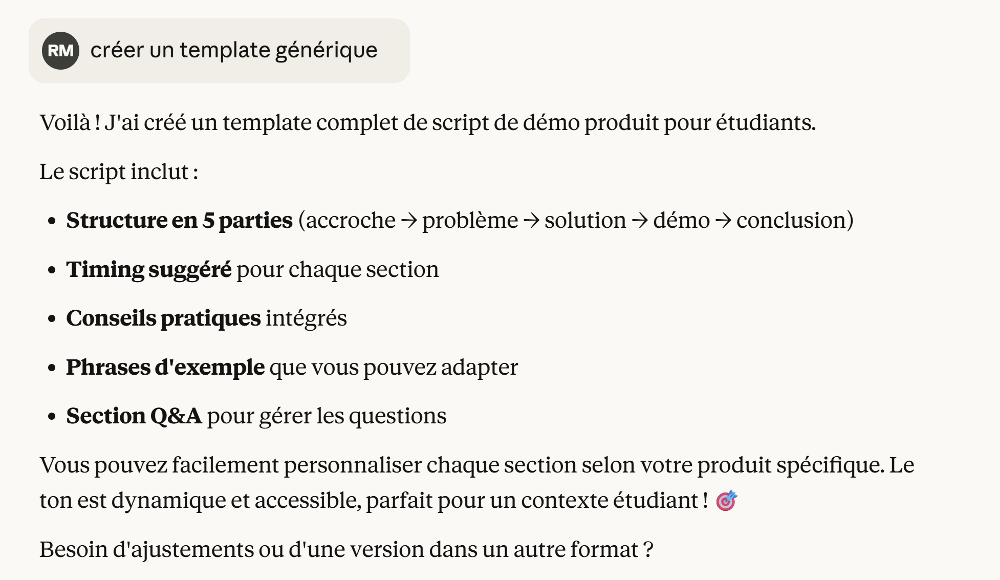Click the user message "créer un template générique"
The width and height of the screenshot is (1000, 580).
(x=234, y=50)
